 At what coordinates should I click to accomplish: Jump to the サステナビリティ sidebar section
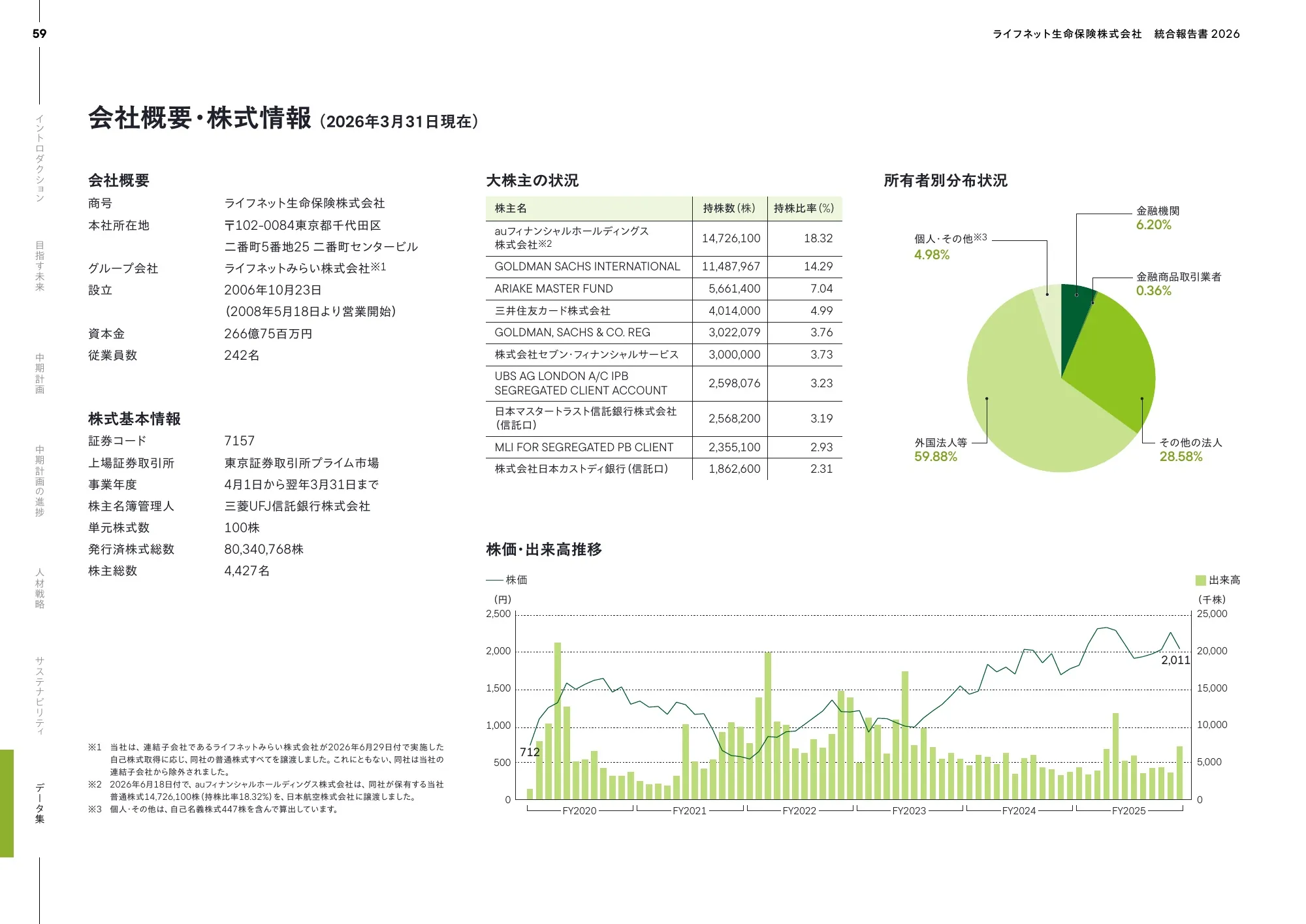[x=40, y=695]
